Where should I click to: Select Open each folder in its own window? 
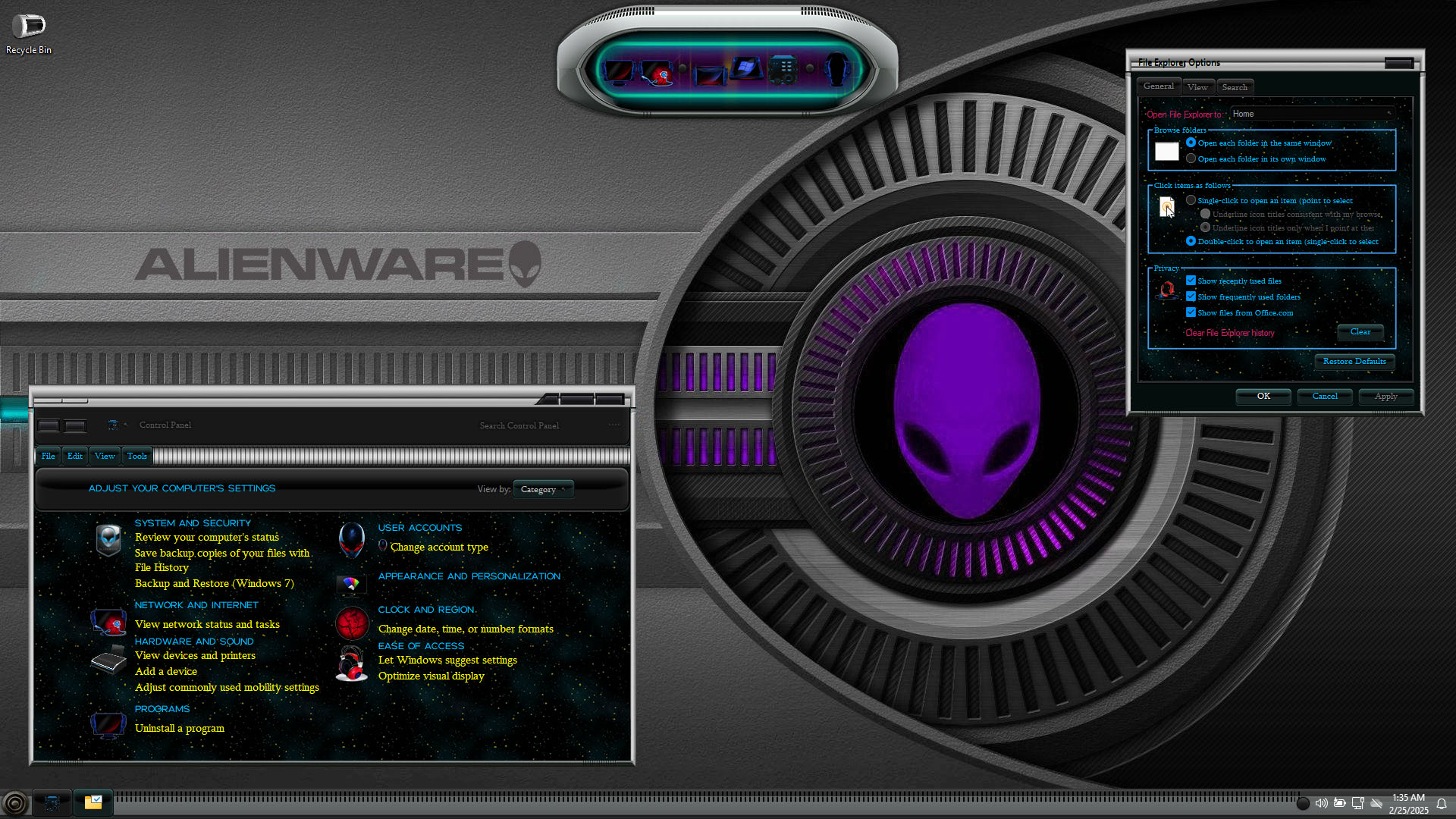[x=1191, y=158]
